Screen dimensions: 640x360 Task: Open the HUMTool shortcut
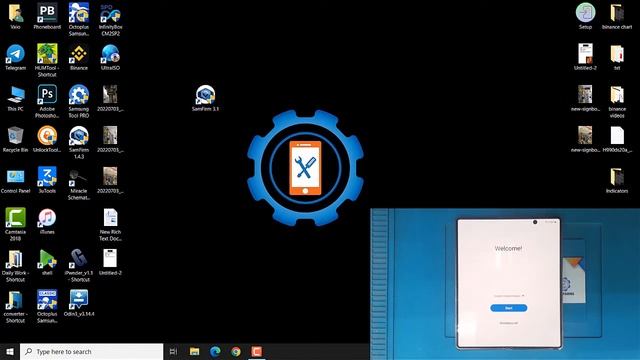[47, 60]
